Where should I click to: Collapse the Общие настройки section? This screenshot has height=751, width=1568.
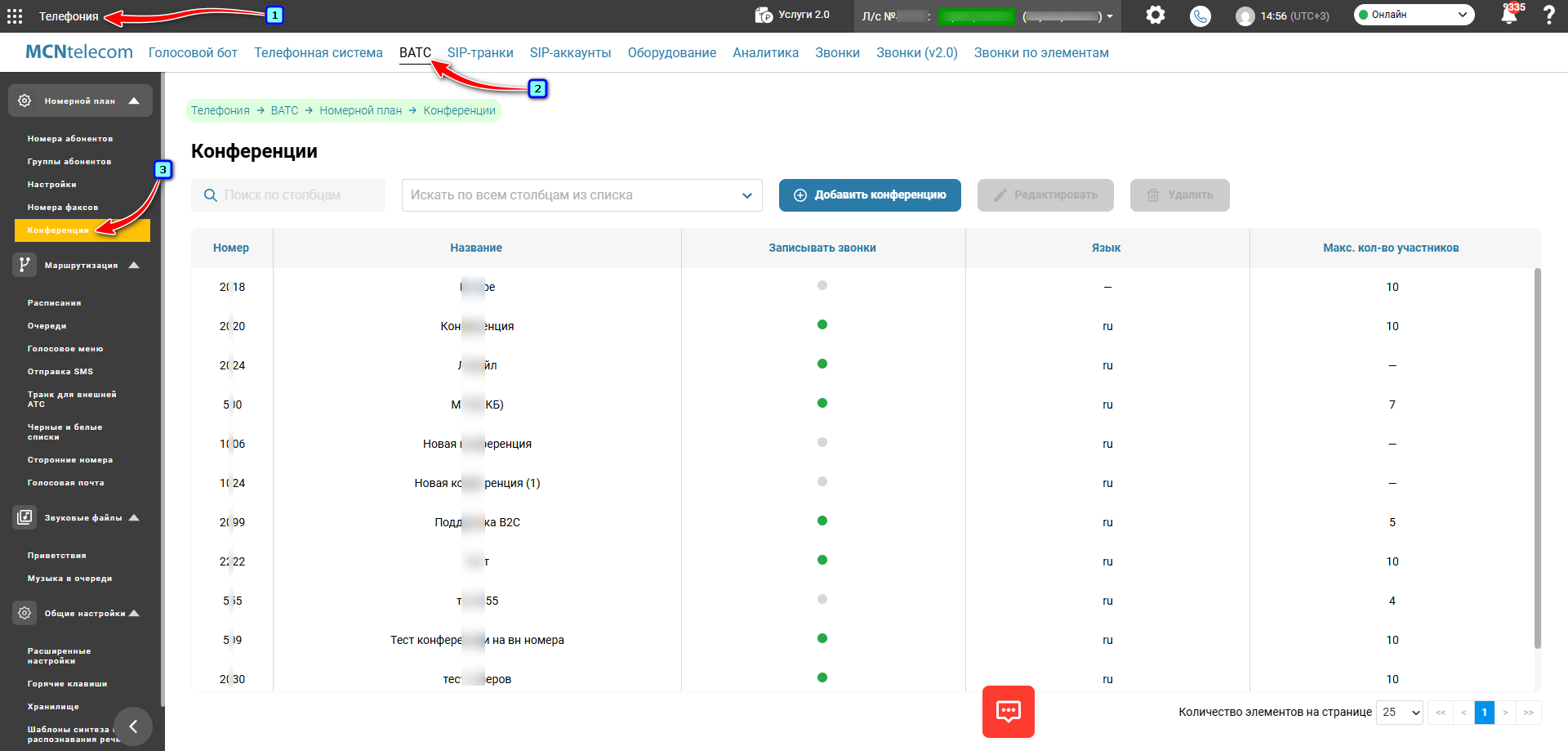(x=134, y=613)
